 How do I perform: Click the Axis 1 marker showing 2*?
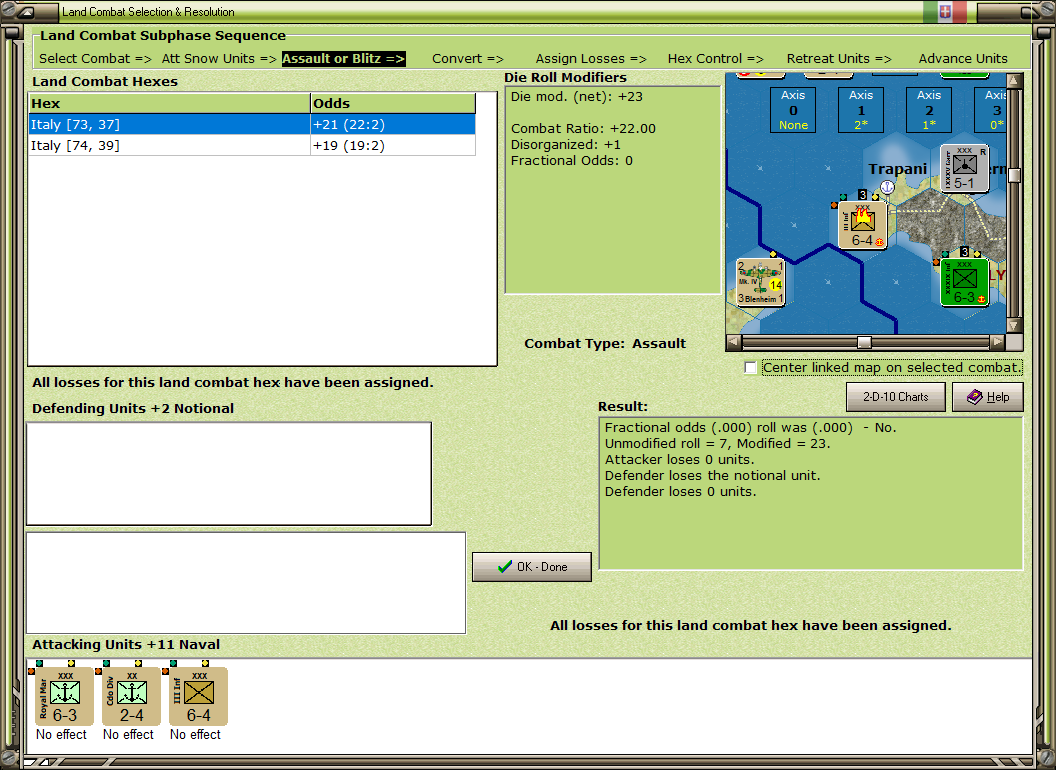(861, 110)
